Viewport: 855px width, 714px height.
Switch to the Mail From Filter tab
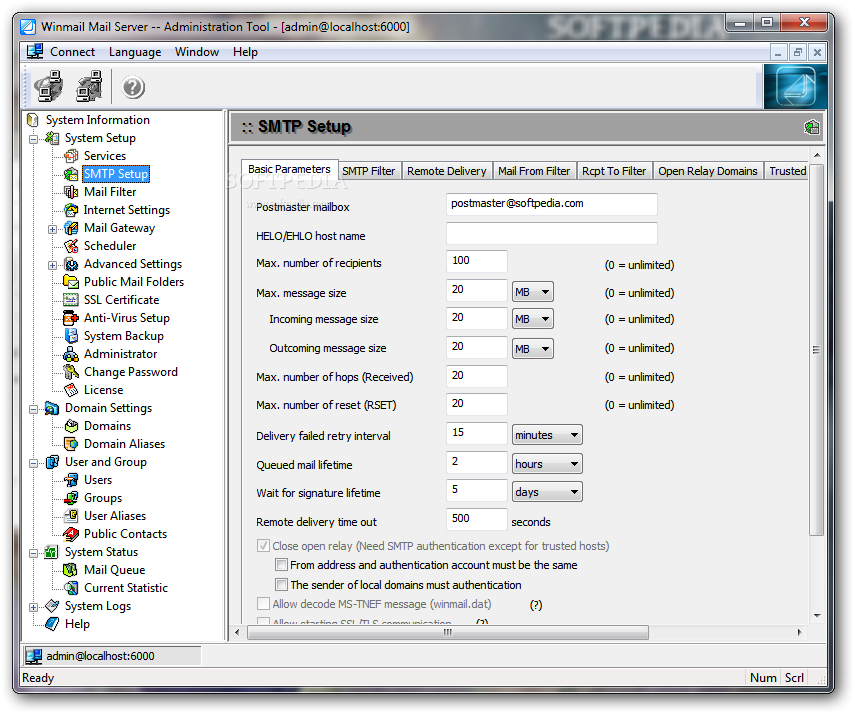click(x=534, y=171)
